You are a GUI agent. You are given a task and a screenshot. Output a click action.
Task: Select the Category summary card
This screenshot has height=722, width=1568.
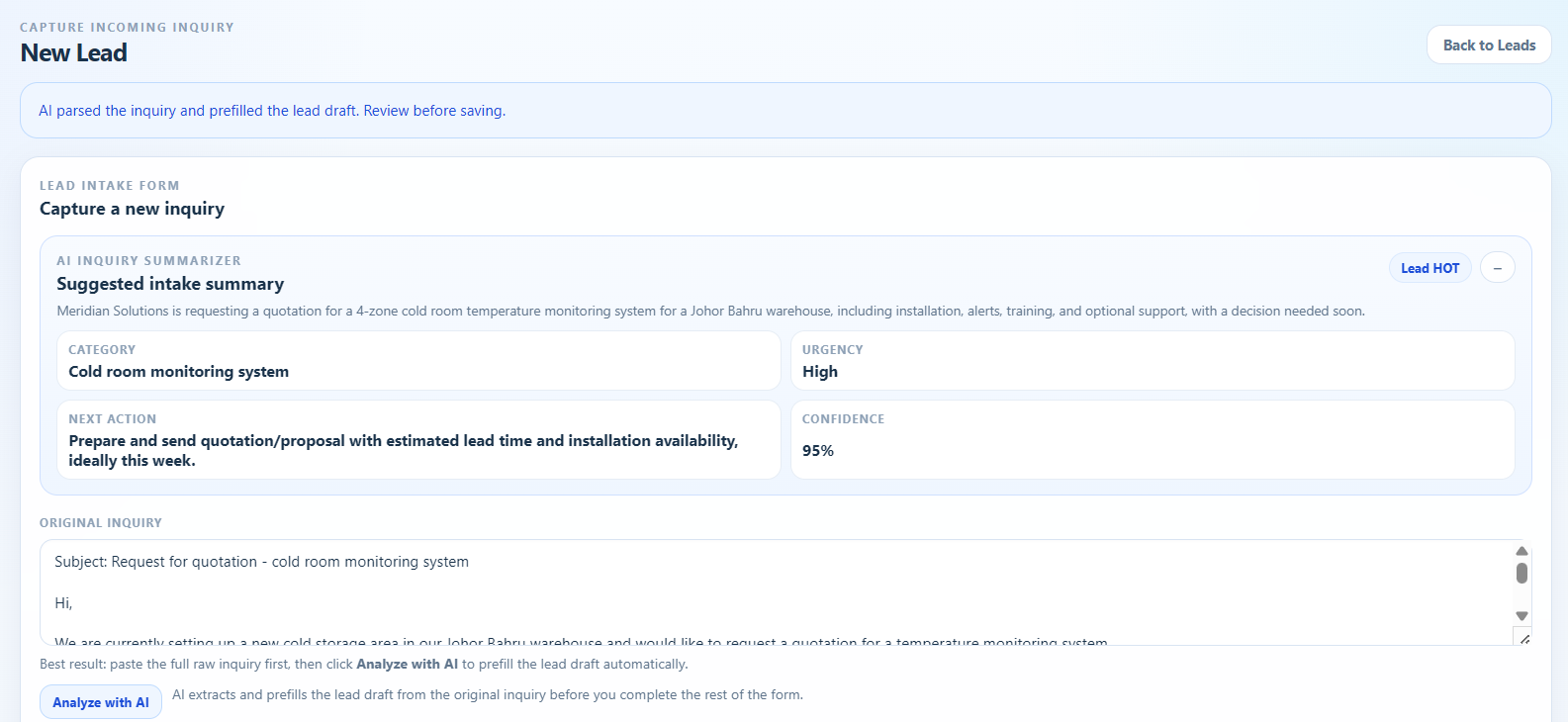418,361
